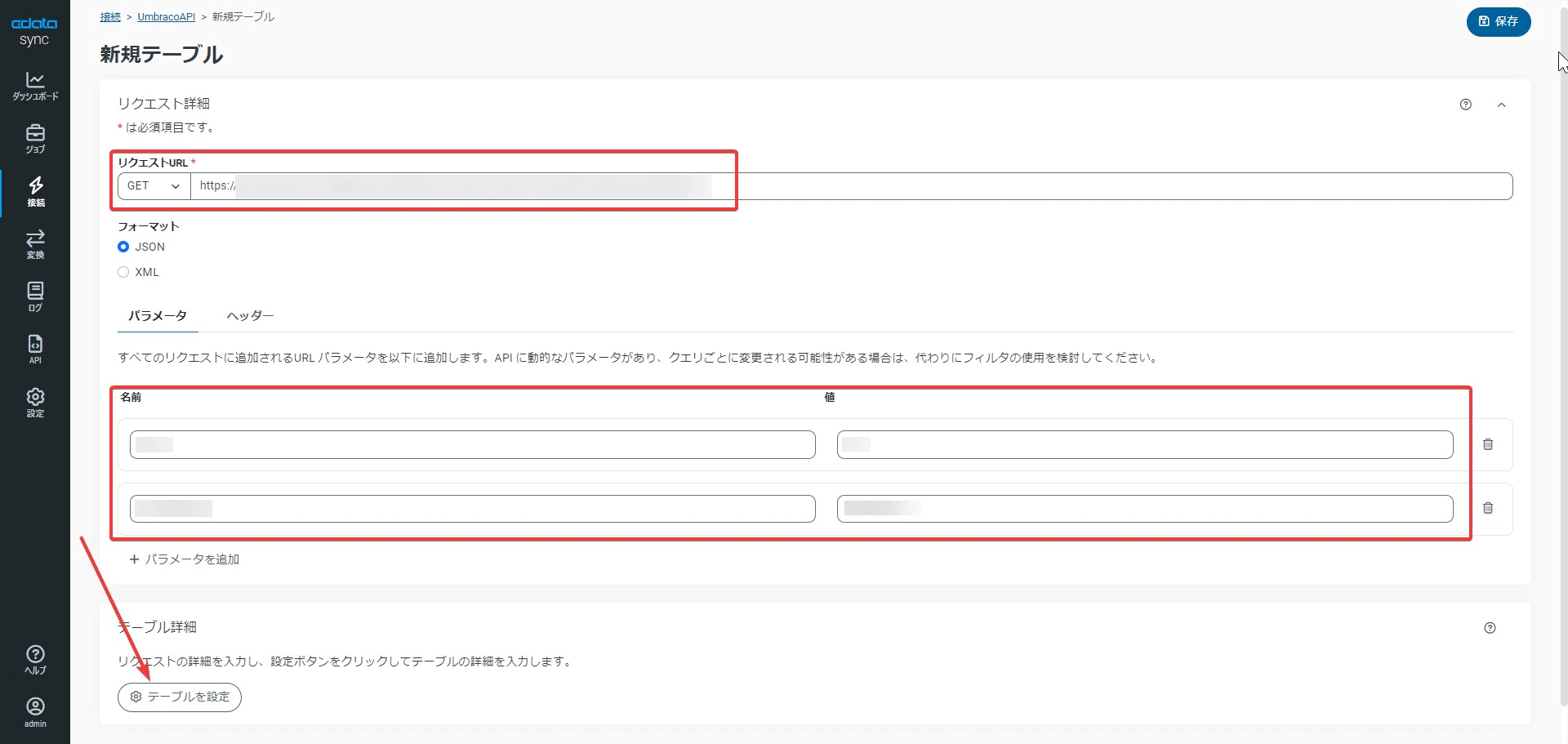Click the first parameter 名前 field

(473, 444)
